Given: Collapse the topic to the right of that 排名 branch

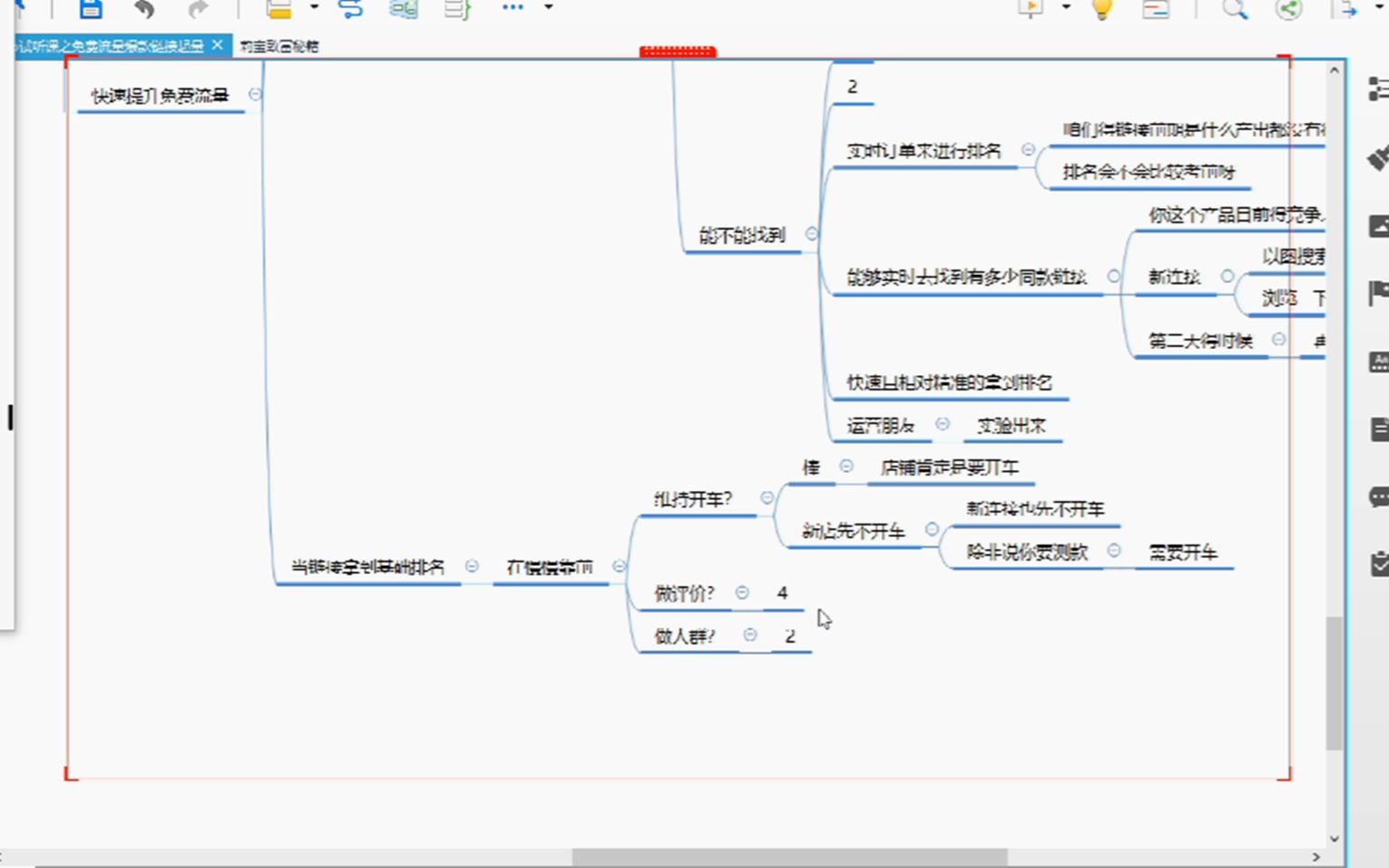Looking at the screenshot, I should [x=619, y=566].
